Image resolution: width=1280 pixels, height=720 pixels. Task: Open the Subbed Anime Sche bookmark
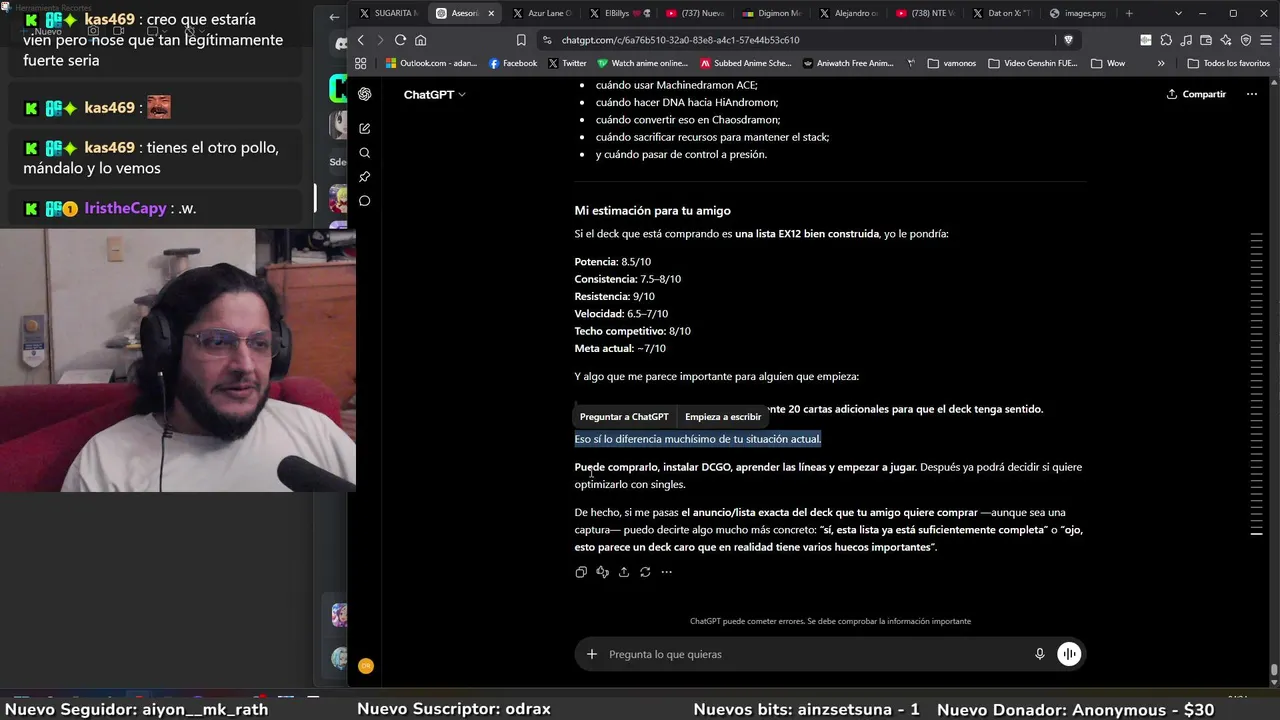[746, 63]
